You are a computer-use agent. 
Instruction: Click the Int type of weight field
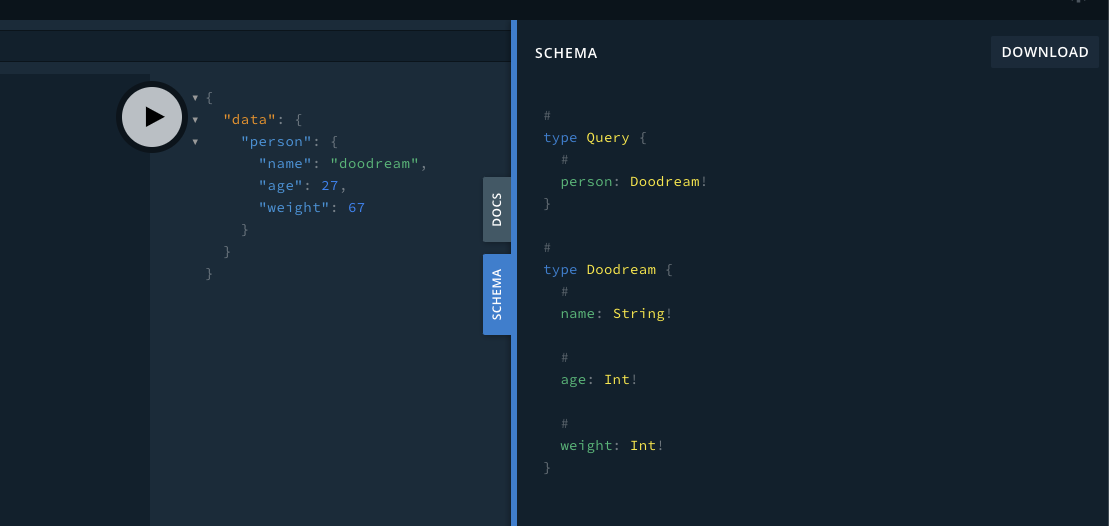(643, 445)
